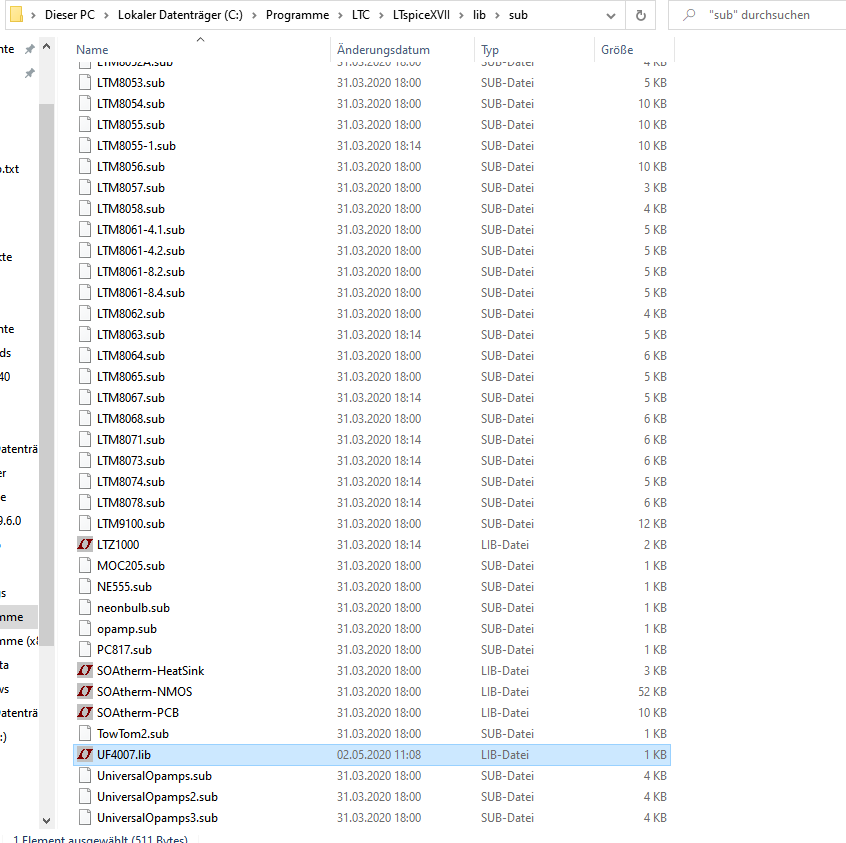Click the search magnifier icon

click(x=689, y=15)
